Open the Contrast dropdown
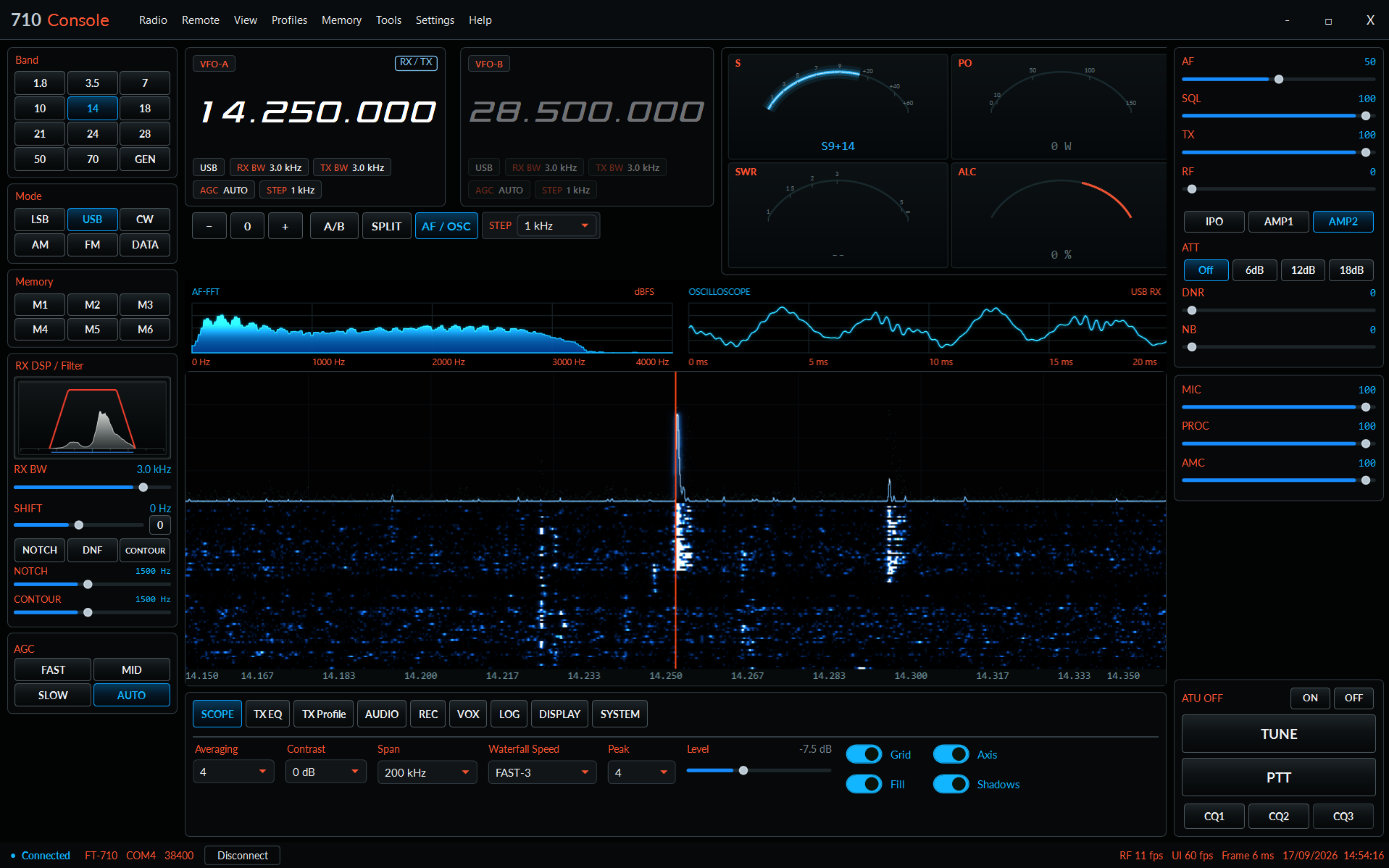Screen dimensions: 1389x868 tap(325, 772)
